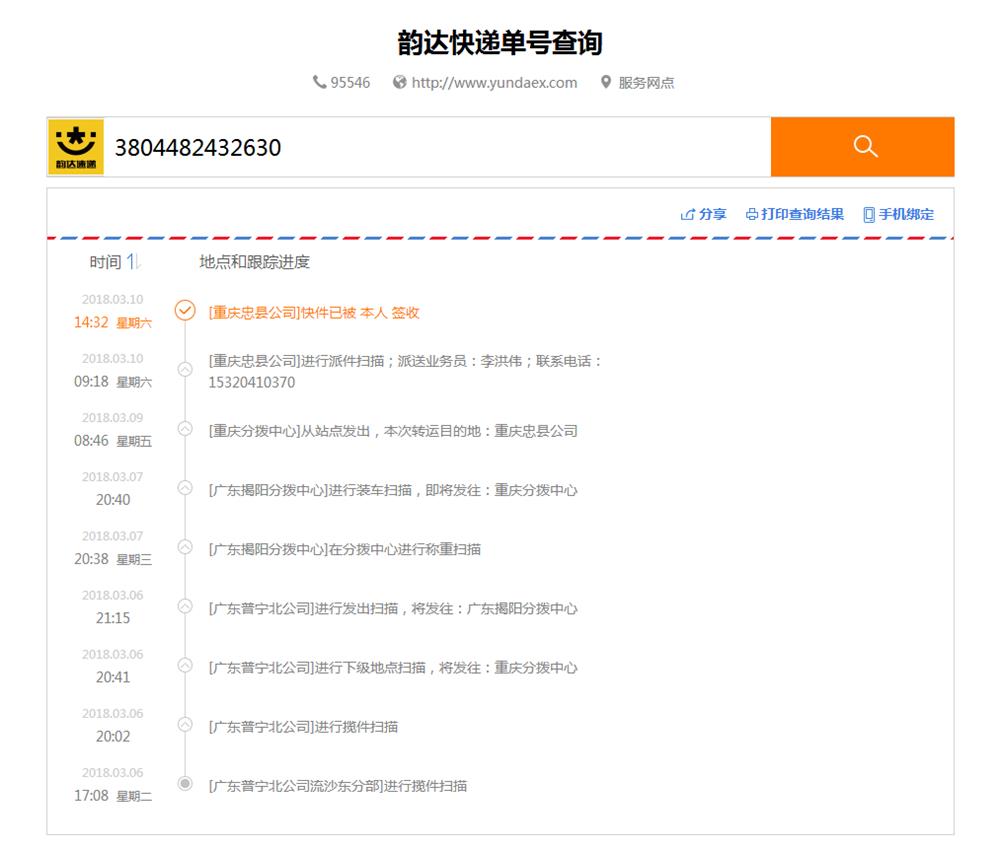Image resolution: width=1000 pixels, height=849 pixels.
Task: Click the share arrow icon
Action: pyautogui.click(x=688, y=214)
